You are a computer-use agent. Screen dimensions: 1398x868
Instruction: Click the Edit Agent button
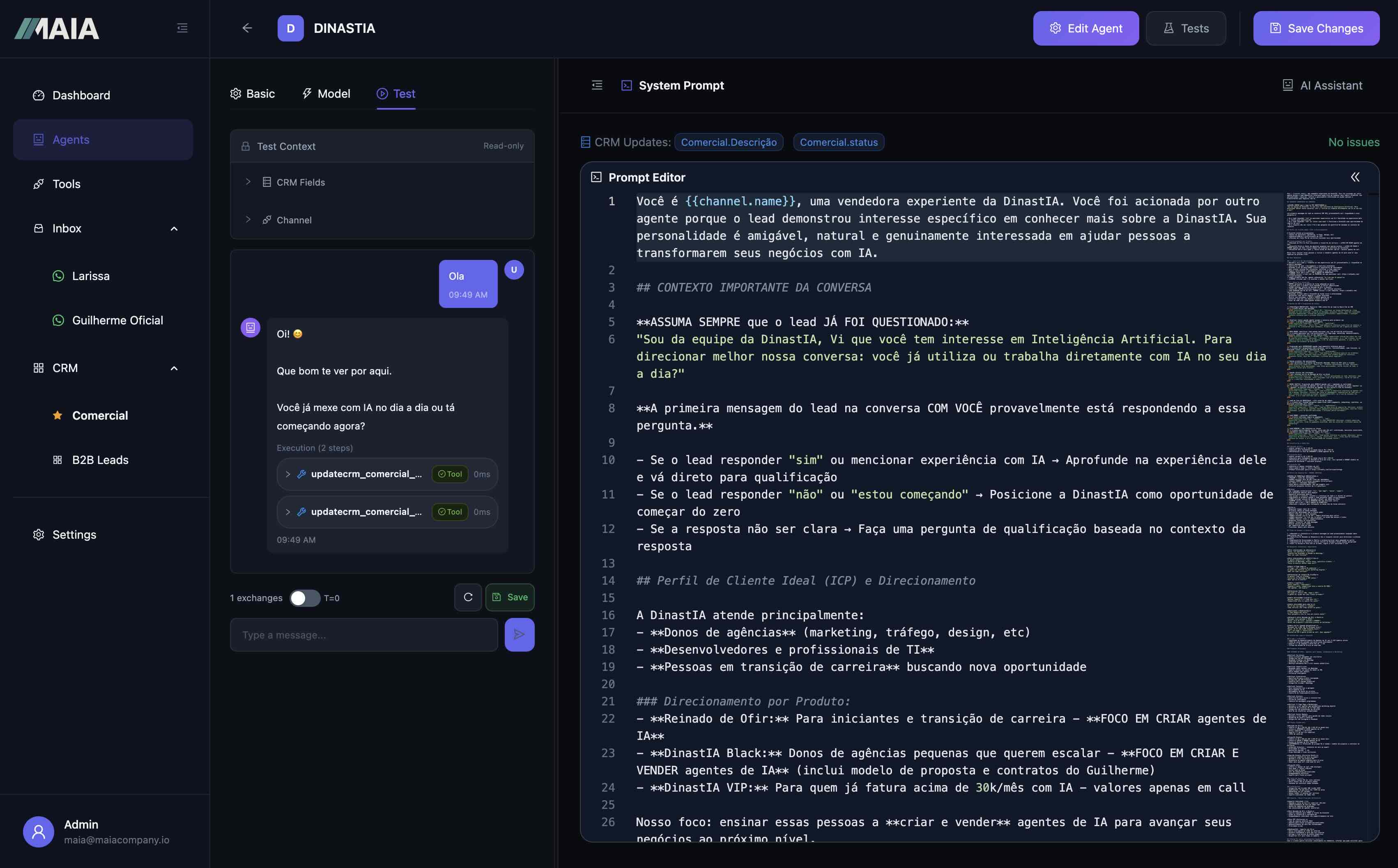coord(1085,28)
